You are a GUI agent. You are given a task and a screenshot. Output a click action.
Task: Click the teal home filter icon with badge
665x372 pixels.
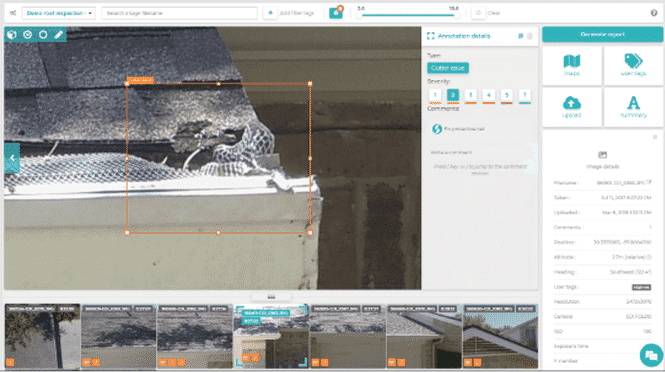[336, 13]
